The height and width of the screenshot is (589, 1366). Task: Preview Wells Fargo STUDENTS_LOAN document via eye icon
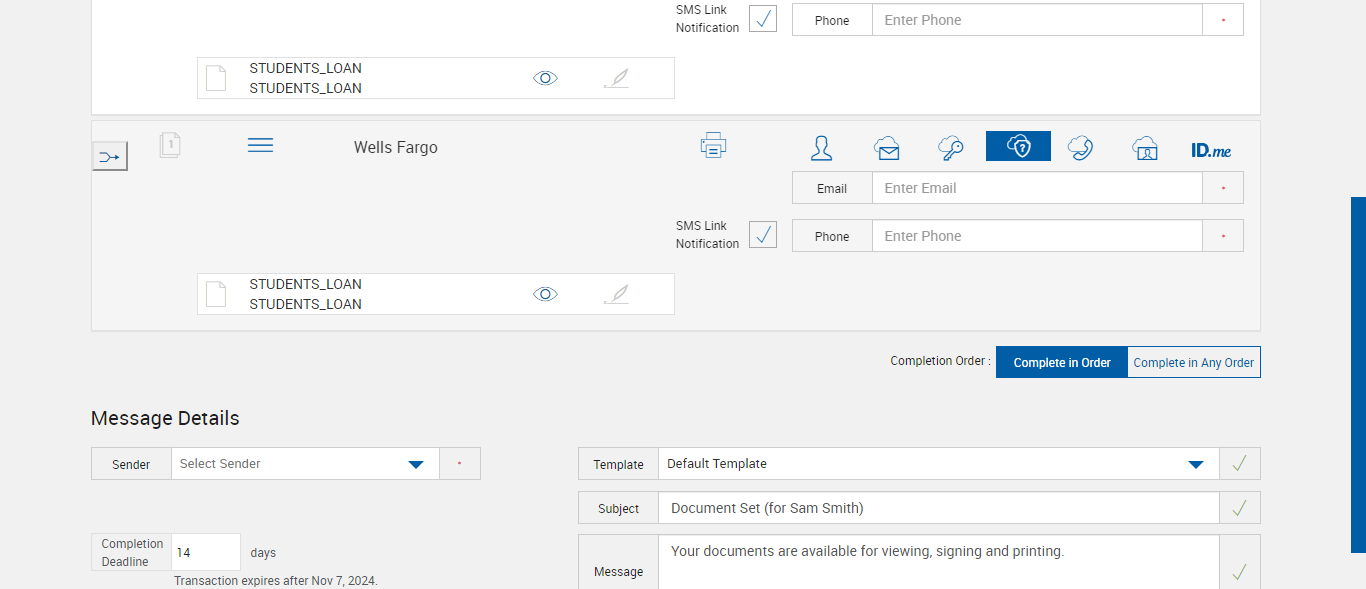[x=545, y=294]
